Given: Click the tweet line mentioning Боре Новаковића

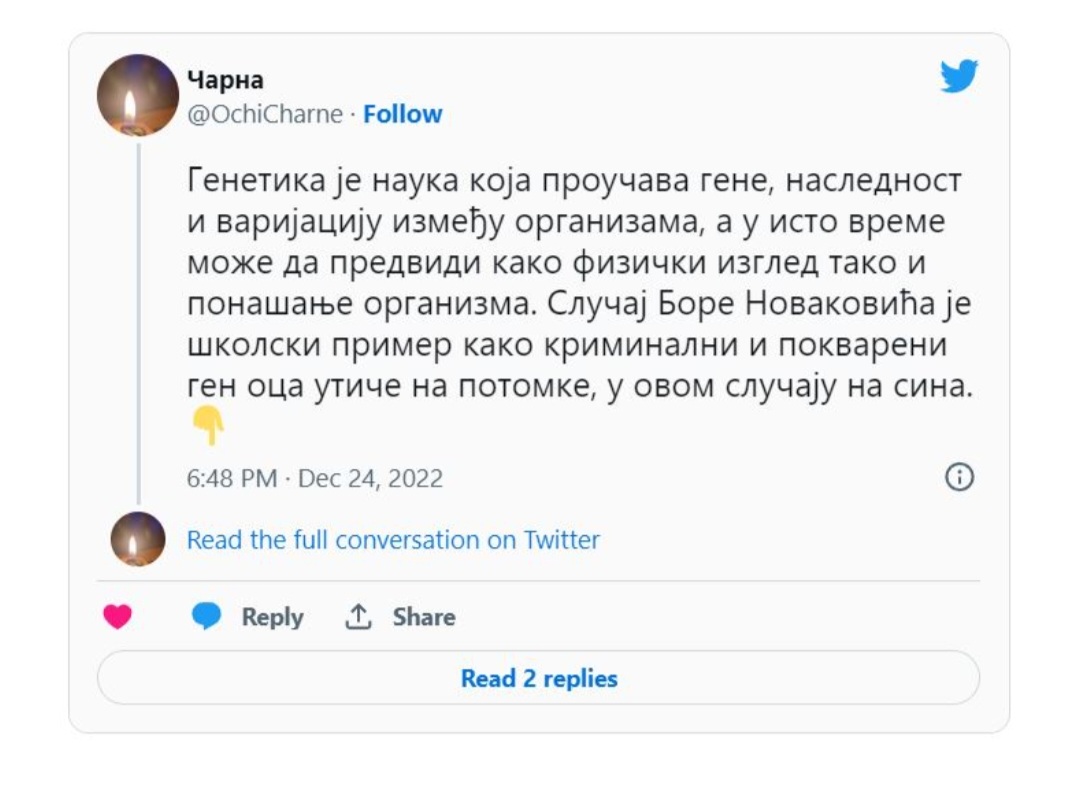Looking at the screenshot, I should [x=578, y=305].
